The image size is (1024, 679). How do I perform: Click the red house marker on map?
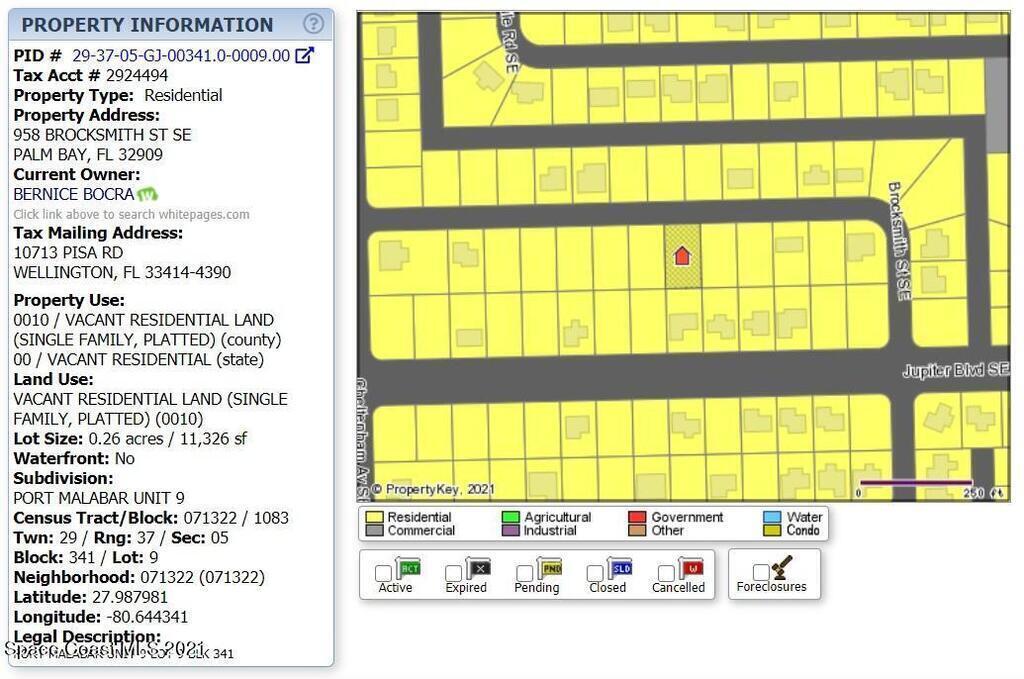pos(682,257)
